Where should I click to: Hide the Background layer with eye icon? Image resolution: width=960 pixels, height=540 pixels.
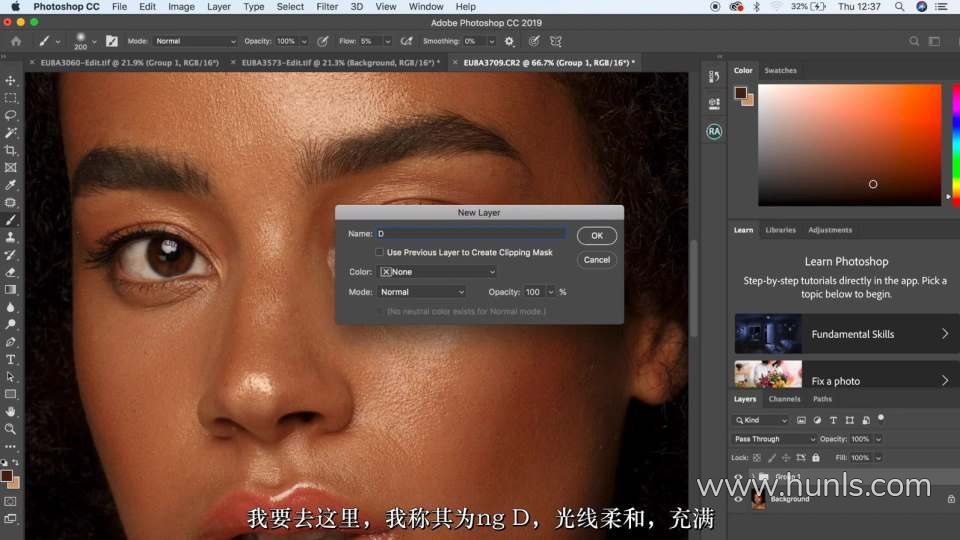739,498
